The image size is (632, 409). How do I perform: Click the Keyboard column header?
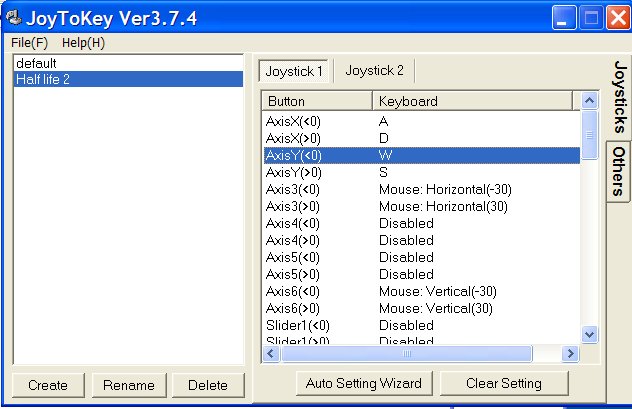pos(472,101)
